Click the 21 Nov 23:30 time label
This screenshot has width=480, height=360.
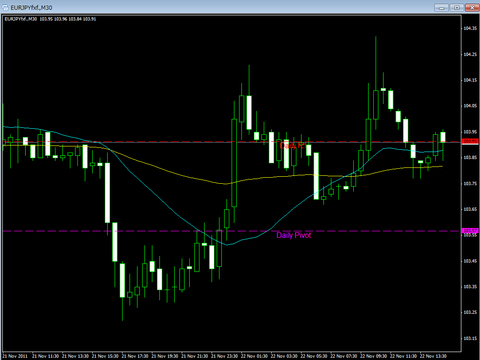224,356
